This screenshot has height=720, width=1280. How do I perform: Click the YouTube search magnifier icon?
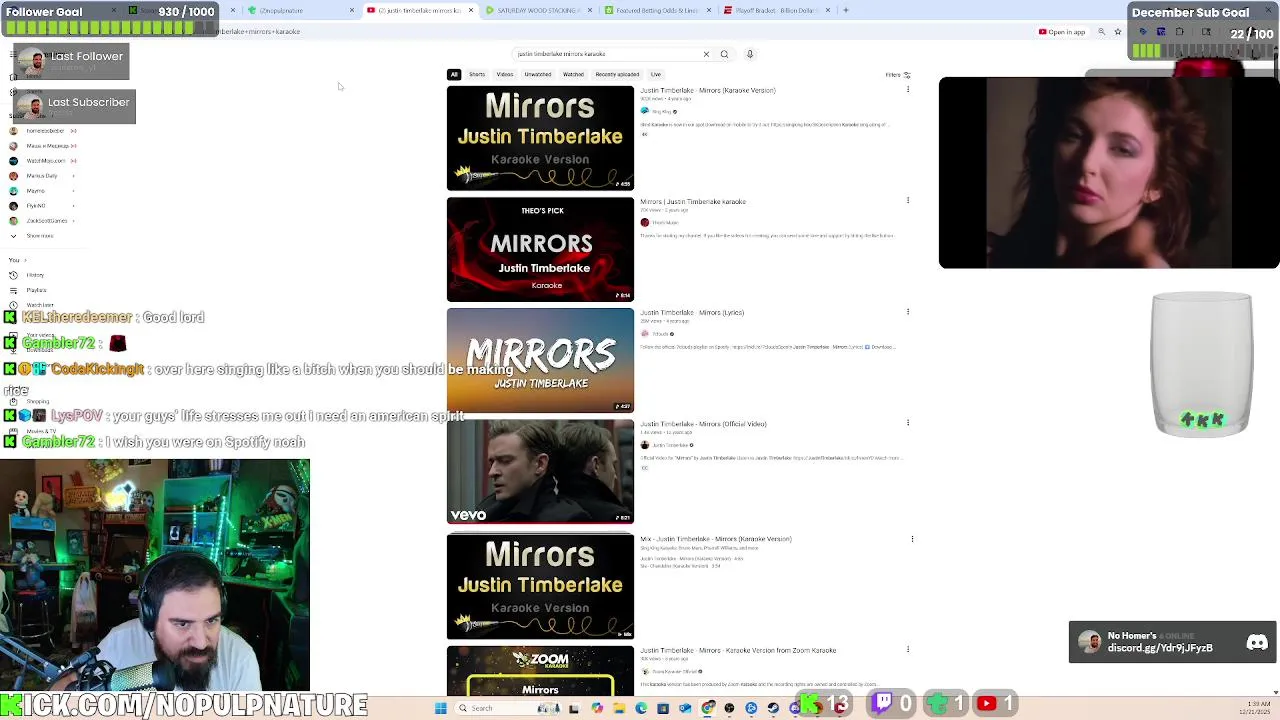pos(724,54)
